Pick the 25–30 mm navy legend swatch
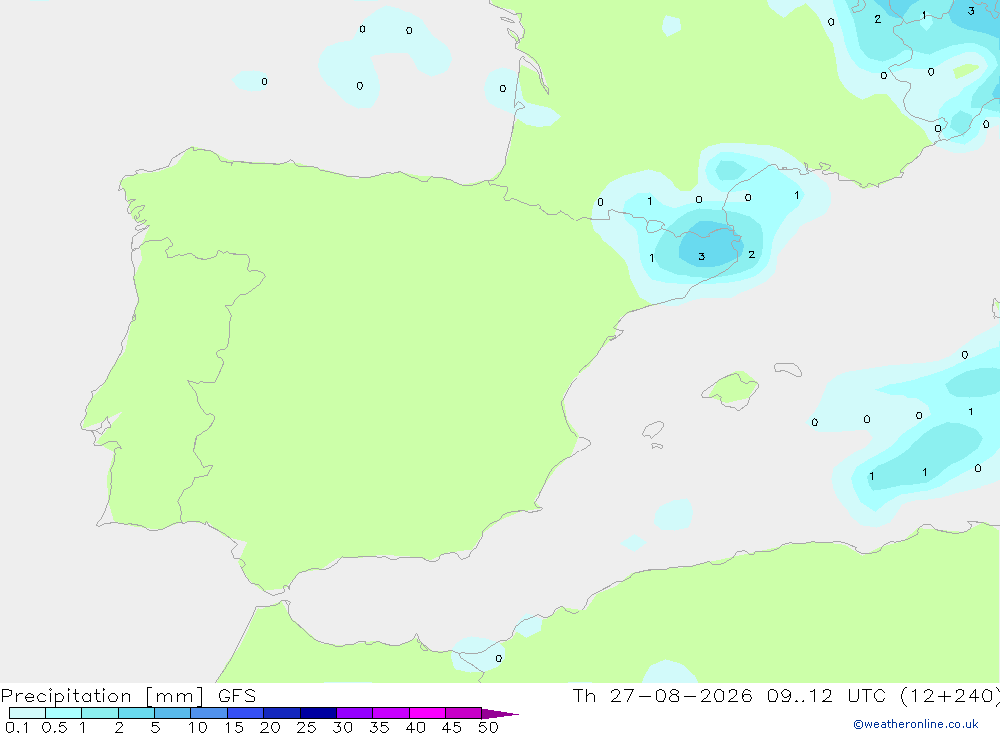This screenshot has width=1000, height=733. point(318,713)
